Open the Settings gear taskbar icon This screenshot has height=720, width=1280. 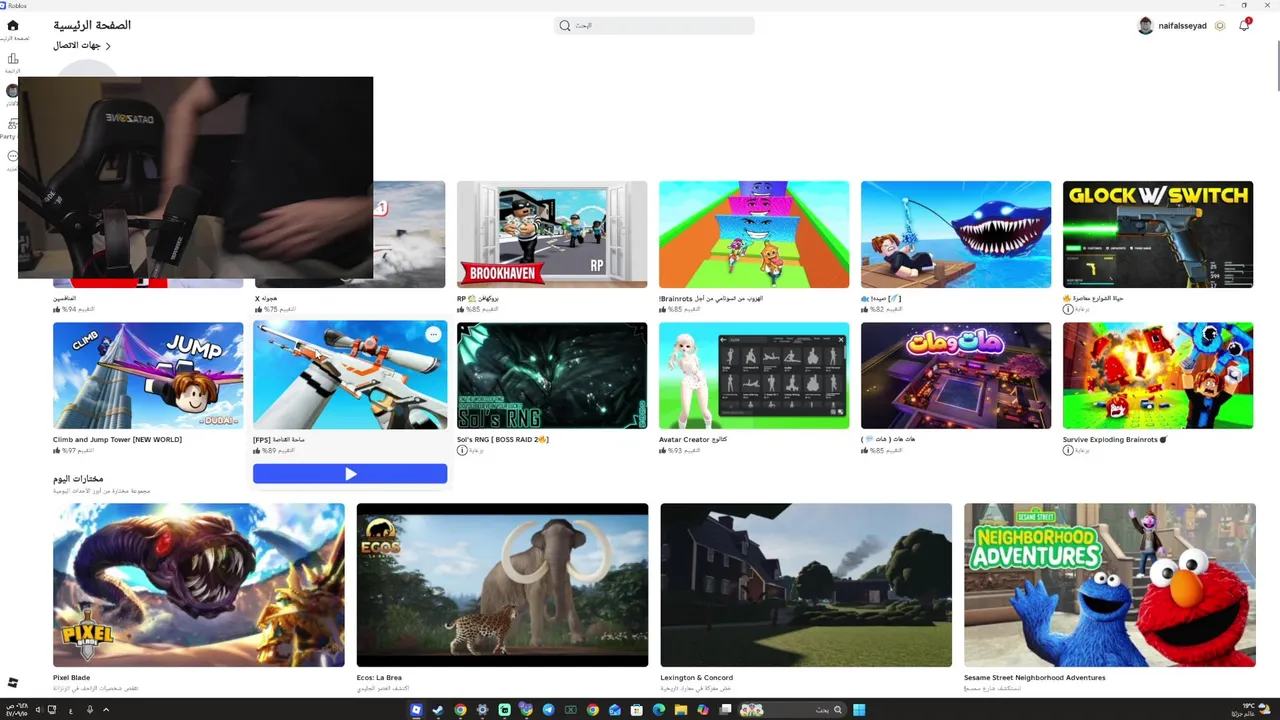coord(482,710)
